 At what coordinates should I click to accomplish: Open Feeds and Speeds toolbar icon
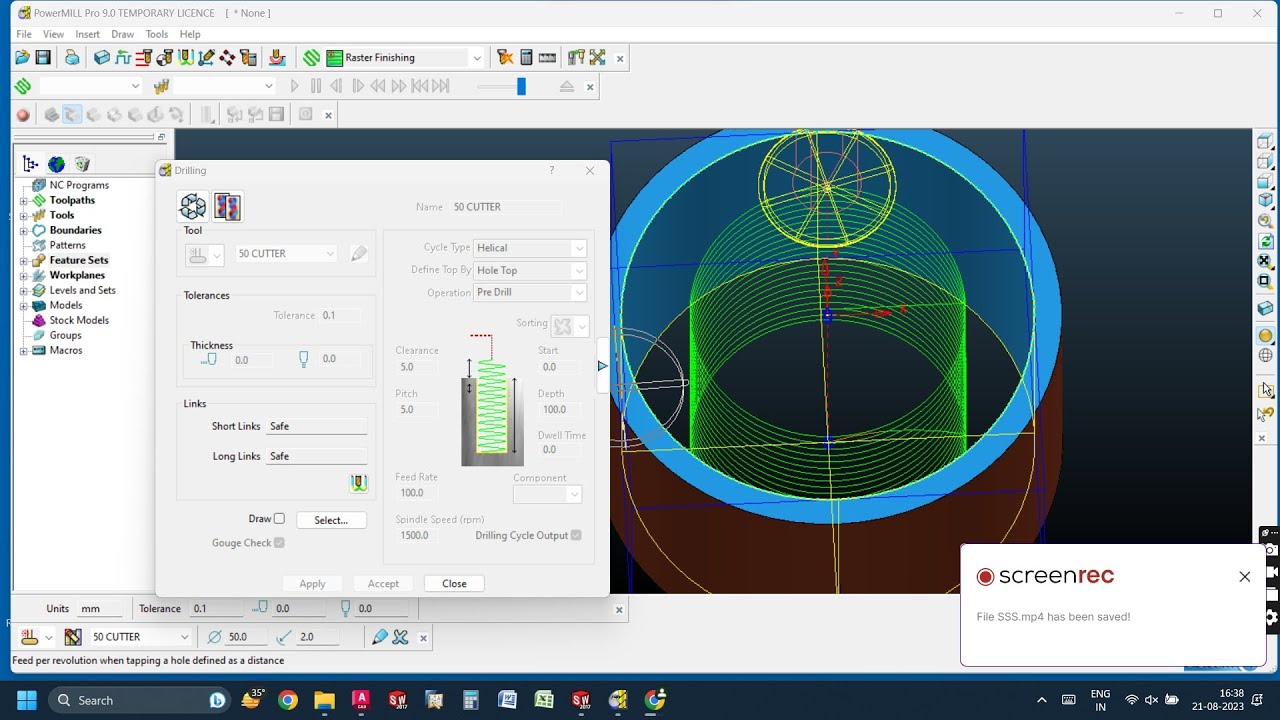[123, 58]
